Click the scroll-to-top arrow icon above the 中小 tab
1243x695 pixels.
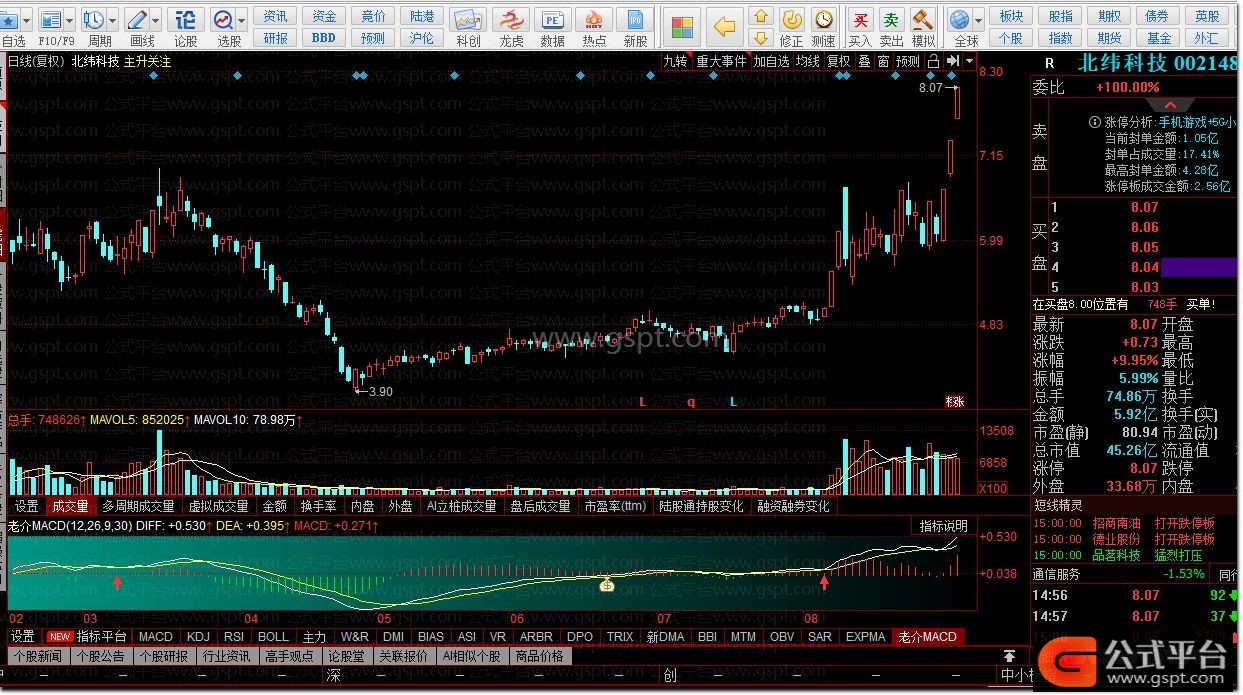(1010, 656)
